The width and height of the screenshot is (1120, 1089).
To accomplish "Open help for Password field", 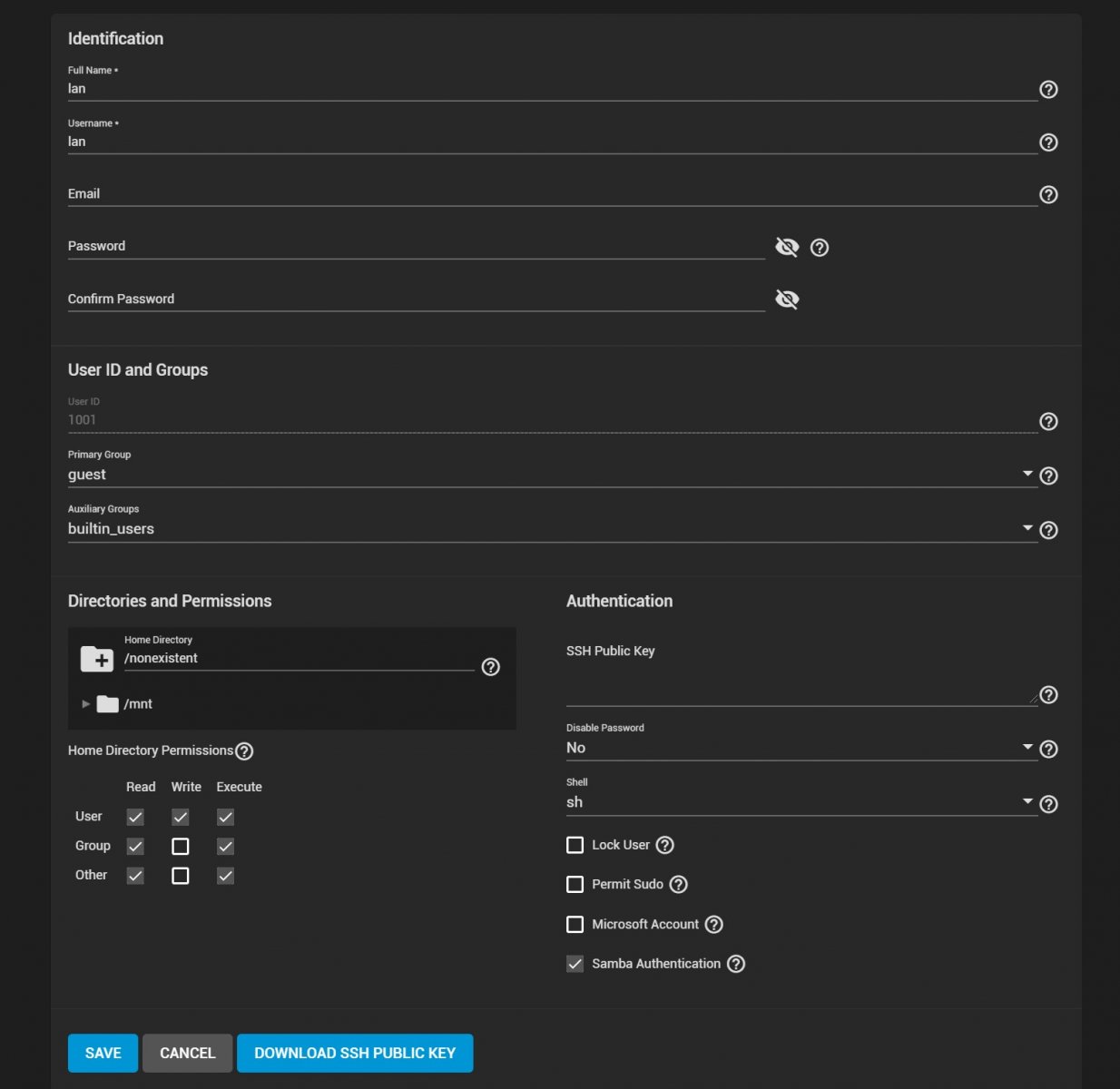I will coord(820,247).
